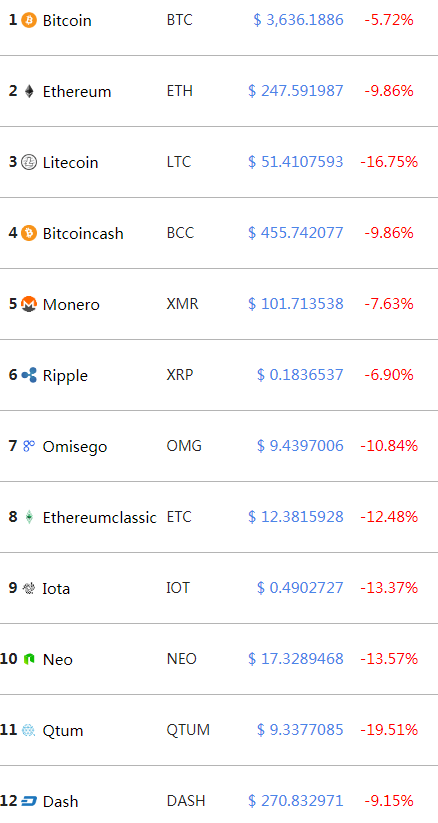Select the Monero coin name

pos(71,305)
